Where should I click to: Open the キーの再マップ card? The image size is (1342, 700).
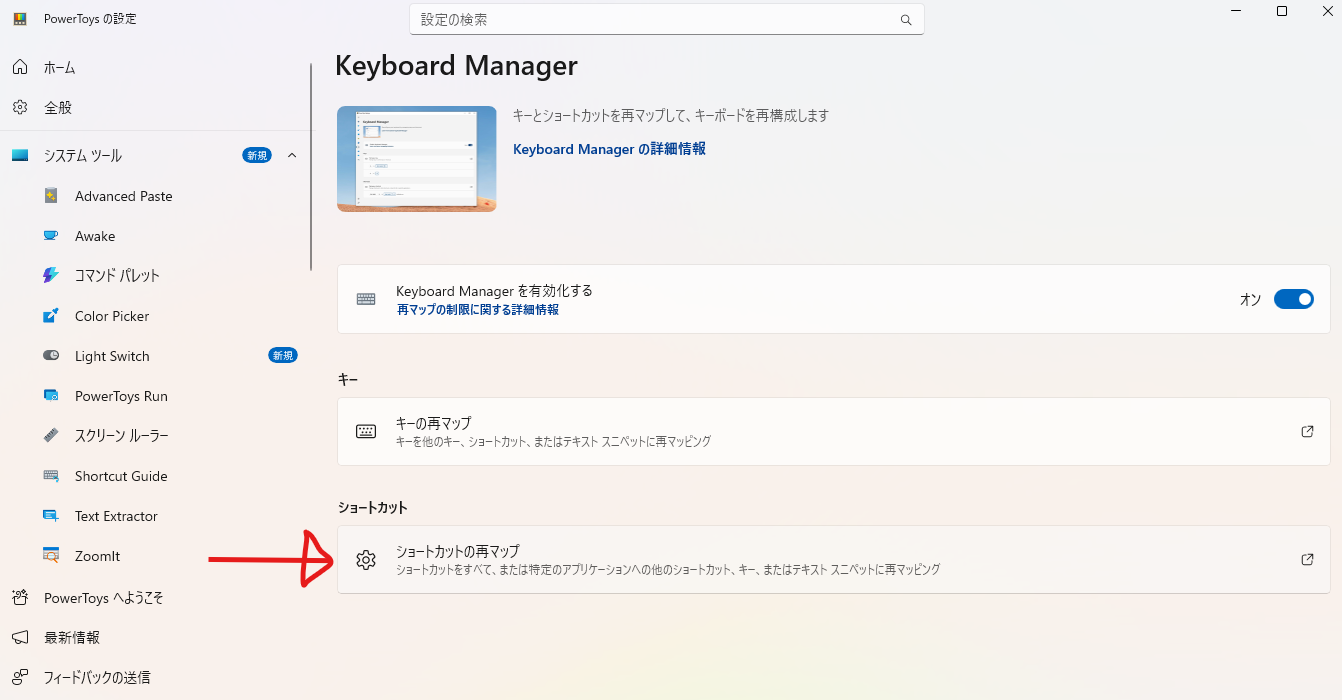click(834, 431)
